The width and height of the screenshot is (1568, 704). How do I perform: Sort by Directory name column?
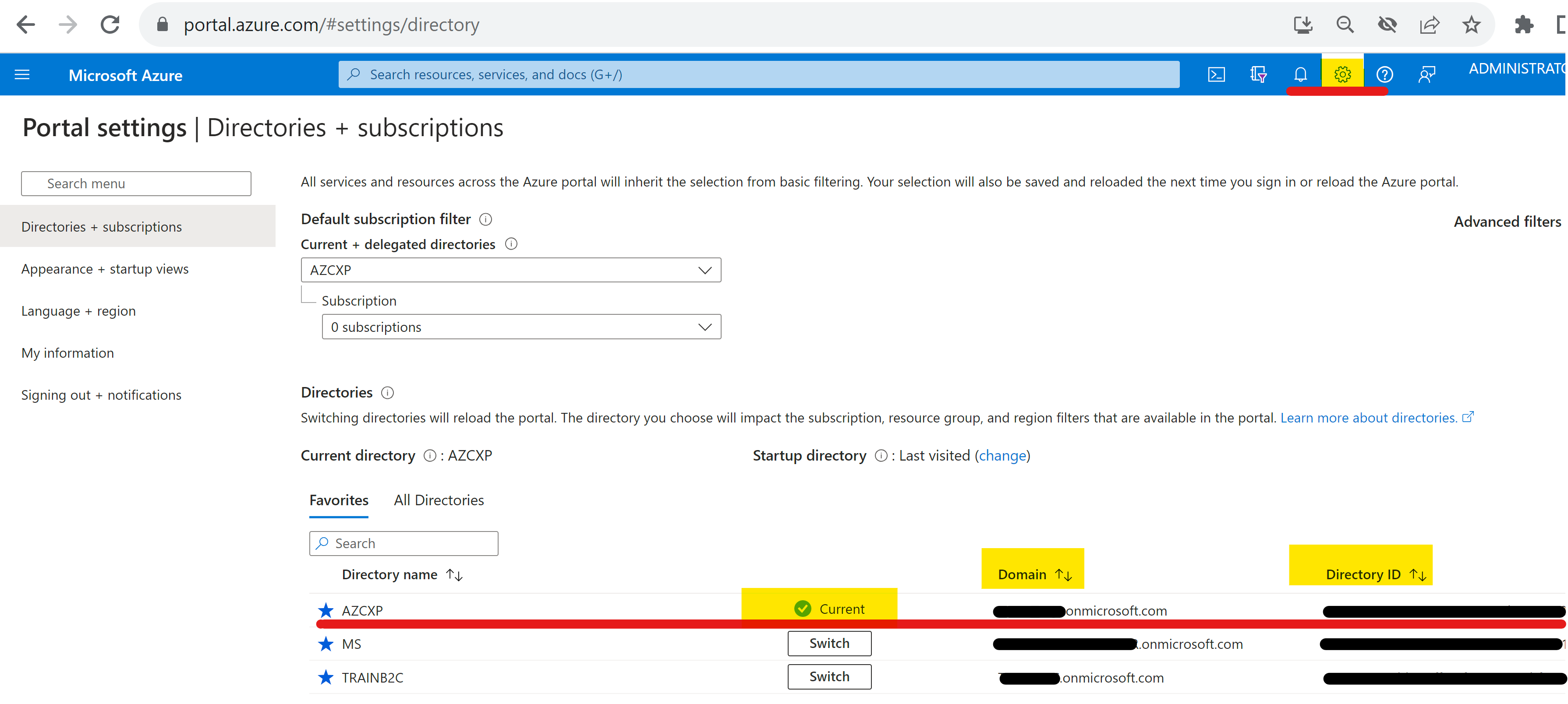point(402,575)
